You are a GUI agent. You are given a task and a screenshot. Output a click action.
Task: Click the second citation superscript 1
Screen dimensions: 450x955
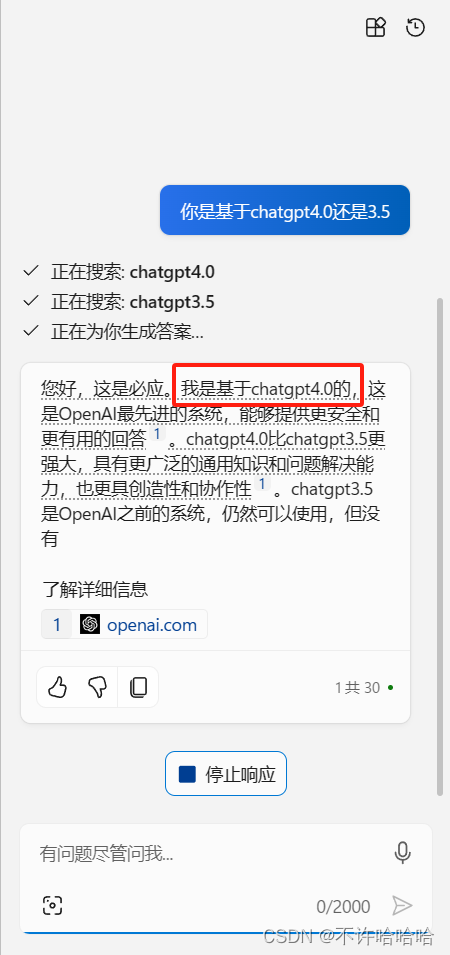pyautogui.click(x=262, y=484)
